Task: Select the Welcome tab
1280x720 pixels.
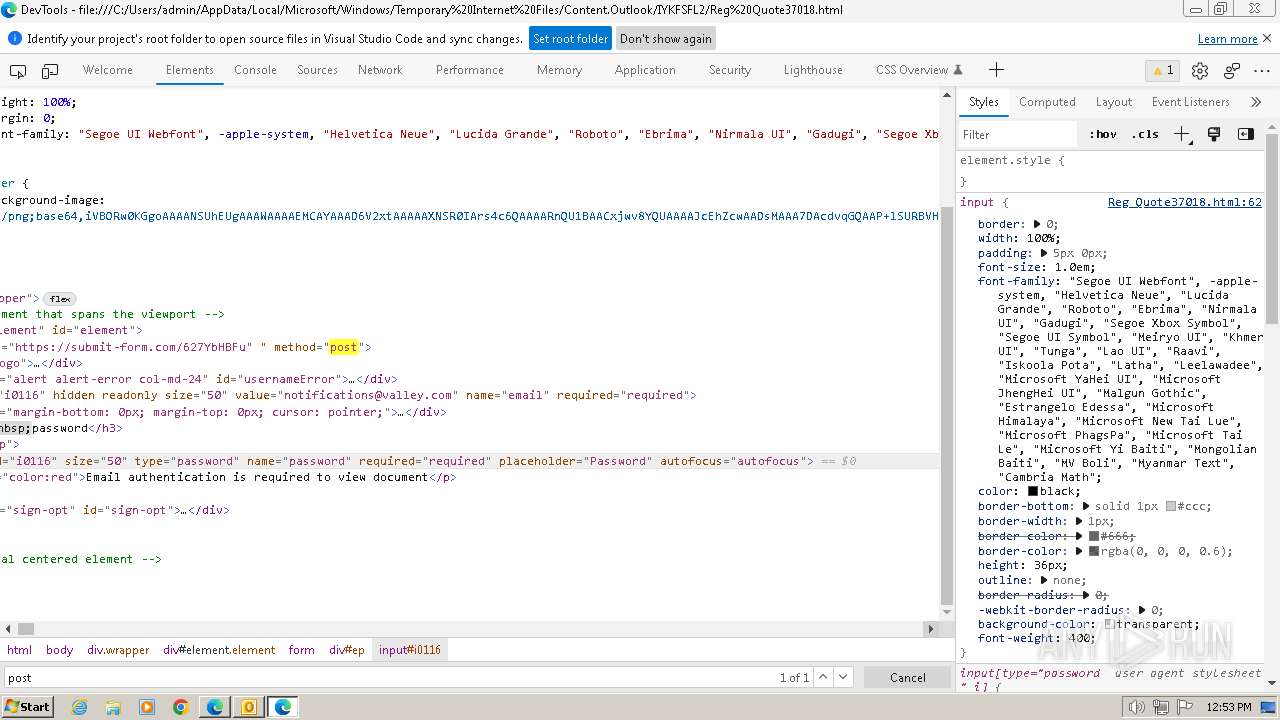Action: pyautogui.click(x=108, y=70)
